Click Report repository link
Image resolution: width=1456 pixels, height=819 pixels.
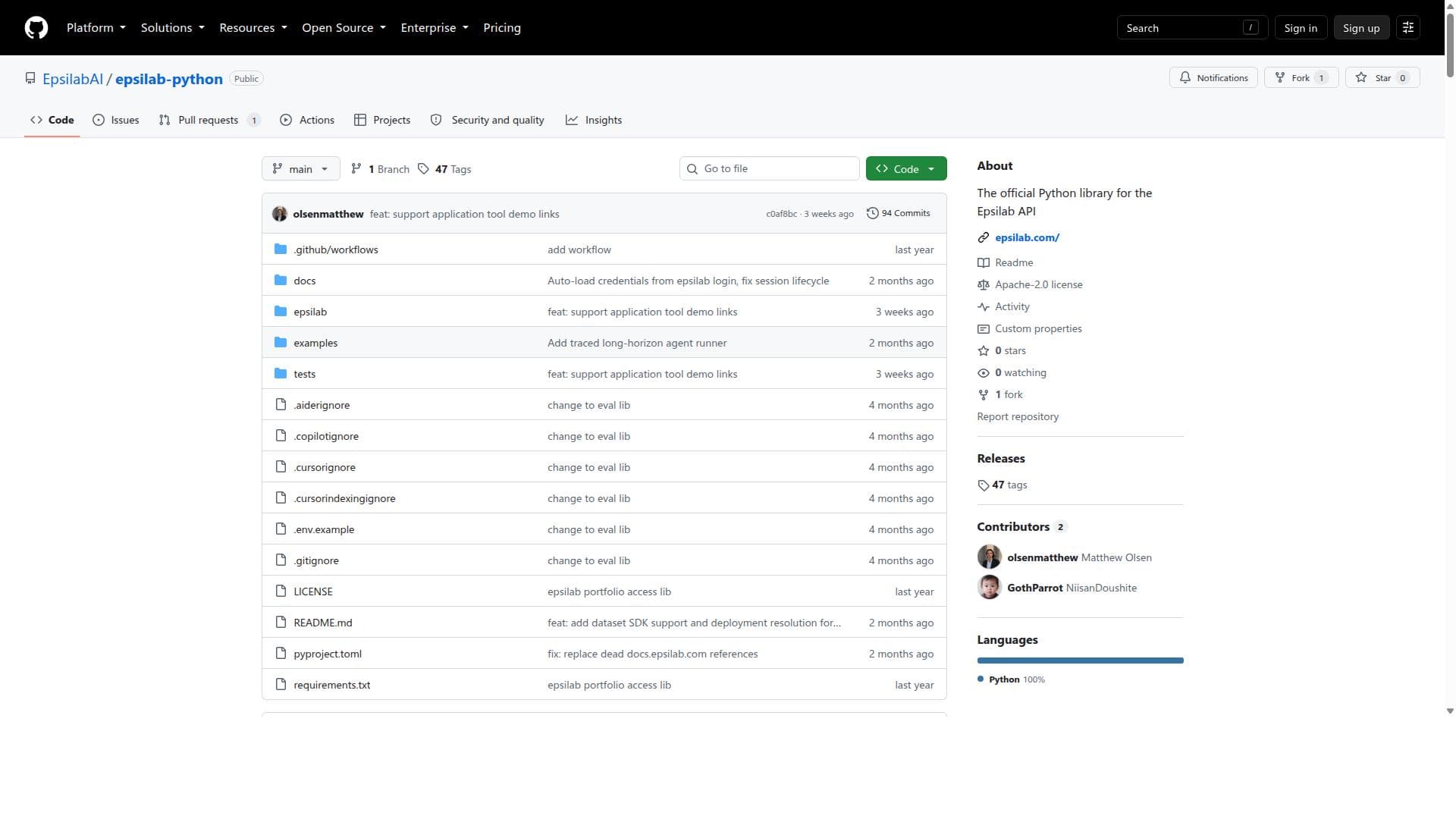[x=1018, y=417]
